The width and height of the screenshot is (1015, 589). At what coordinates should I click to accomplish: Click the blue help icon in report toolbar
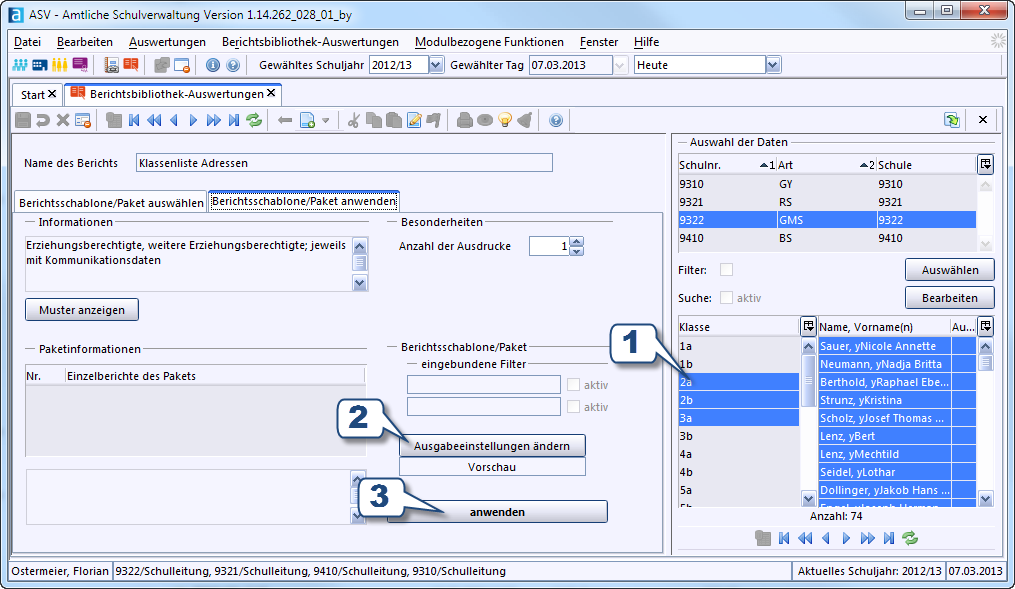point(555,120)
